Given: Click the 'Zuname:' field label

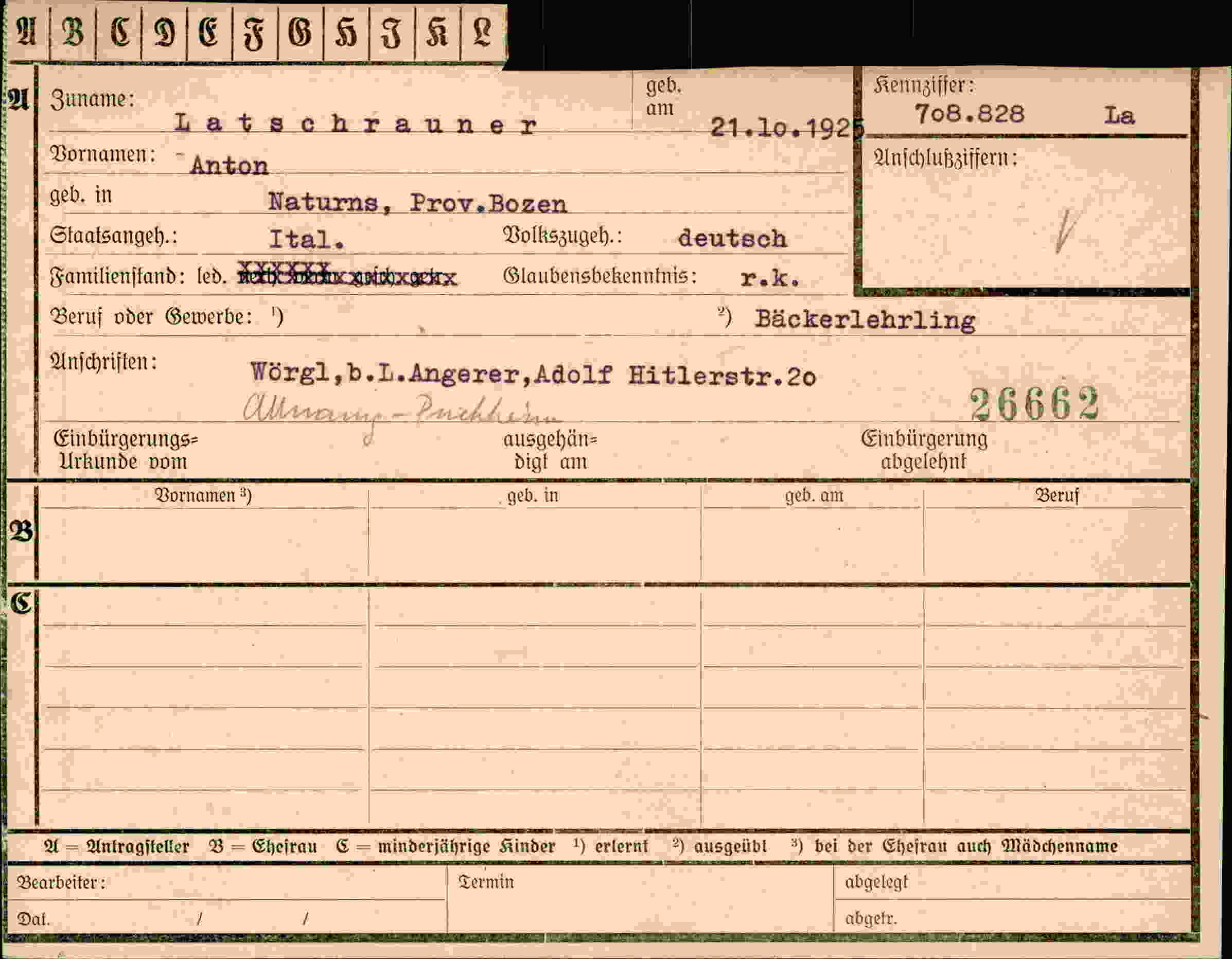Looking at the screenshot, I should tap(93, 100).
